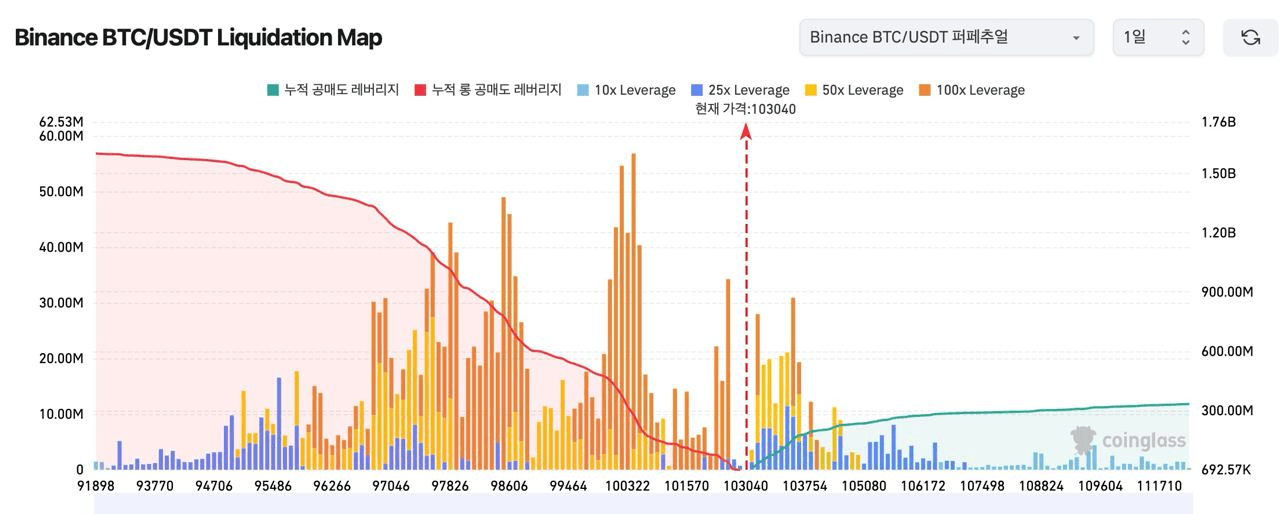Toggle 누적 롱 공매도 레버리지 legend series

(487, 90)
